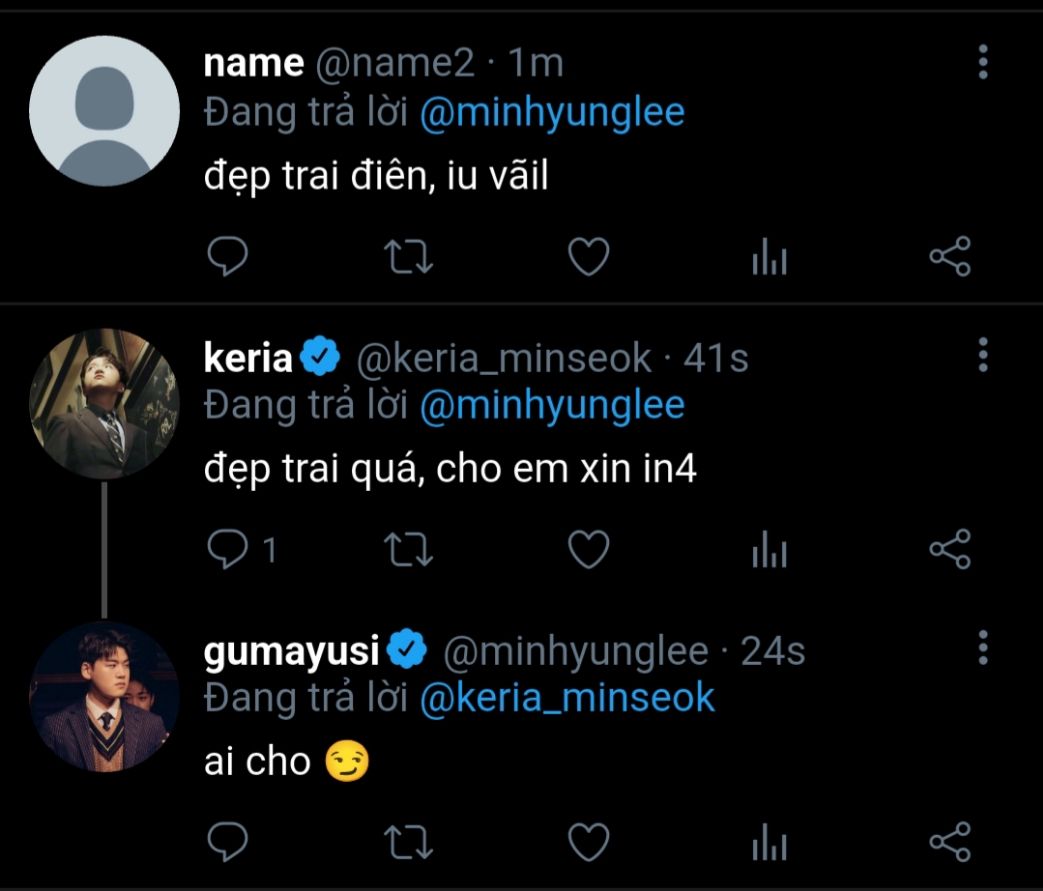Viewport: 1043px width, 891px height.
Task: Share keria's tweet
Action: pos(950,549)
